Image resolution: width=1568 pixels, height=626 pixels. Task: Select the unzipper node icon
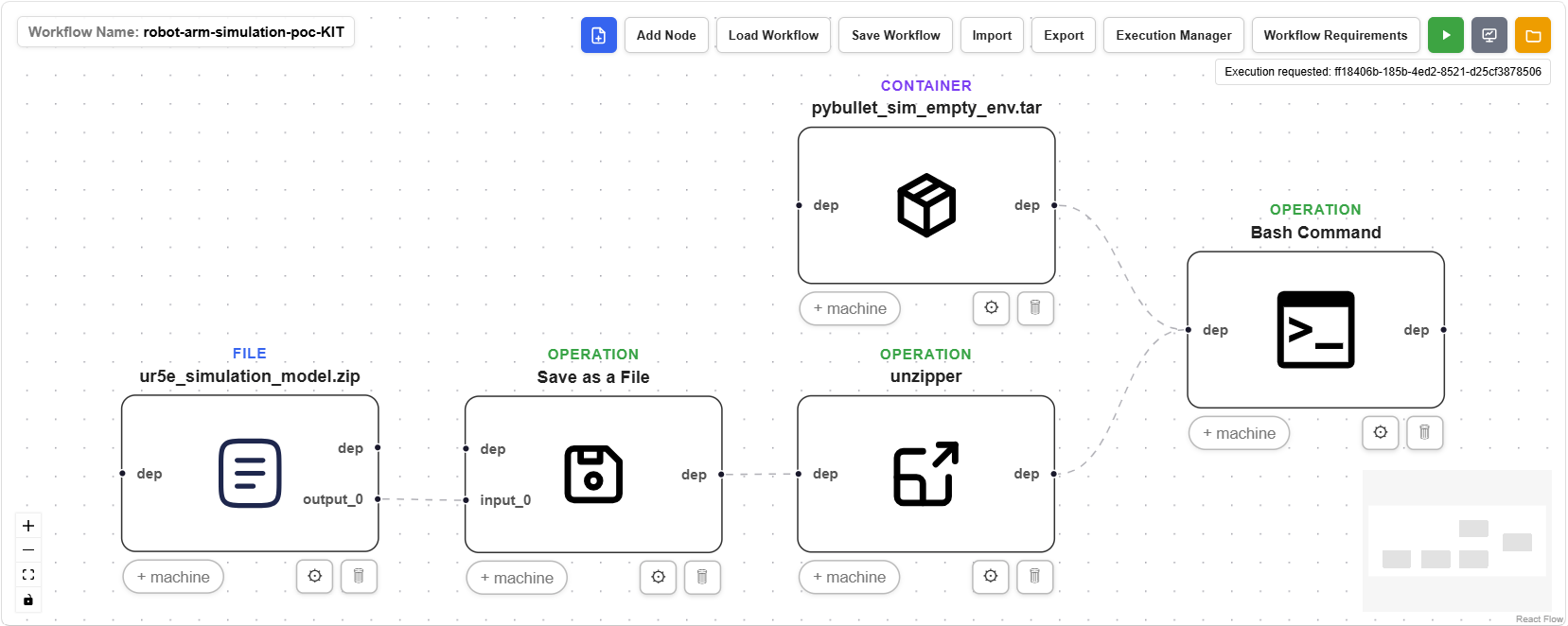click(925, 474)
